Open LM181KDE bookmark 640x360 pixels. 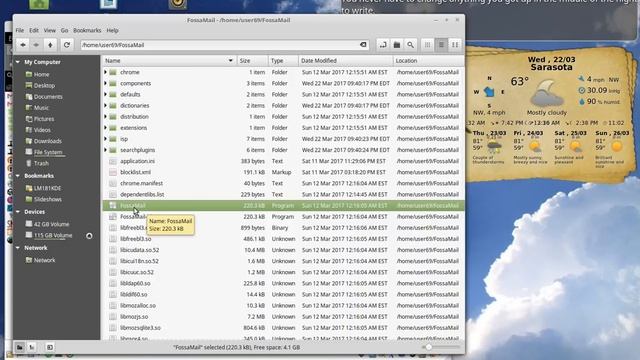(47, 188)
